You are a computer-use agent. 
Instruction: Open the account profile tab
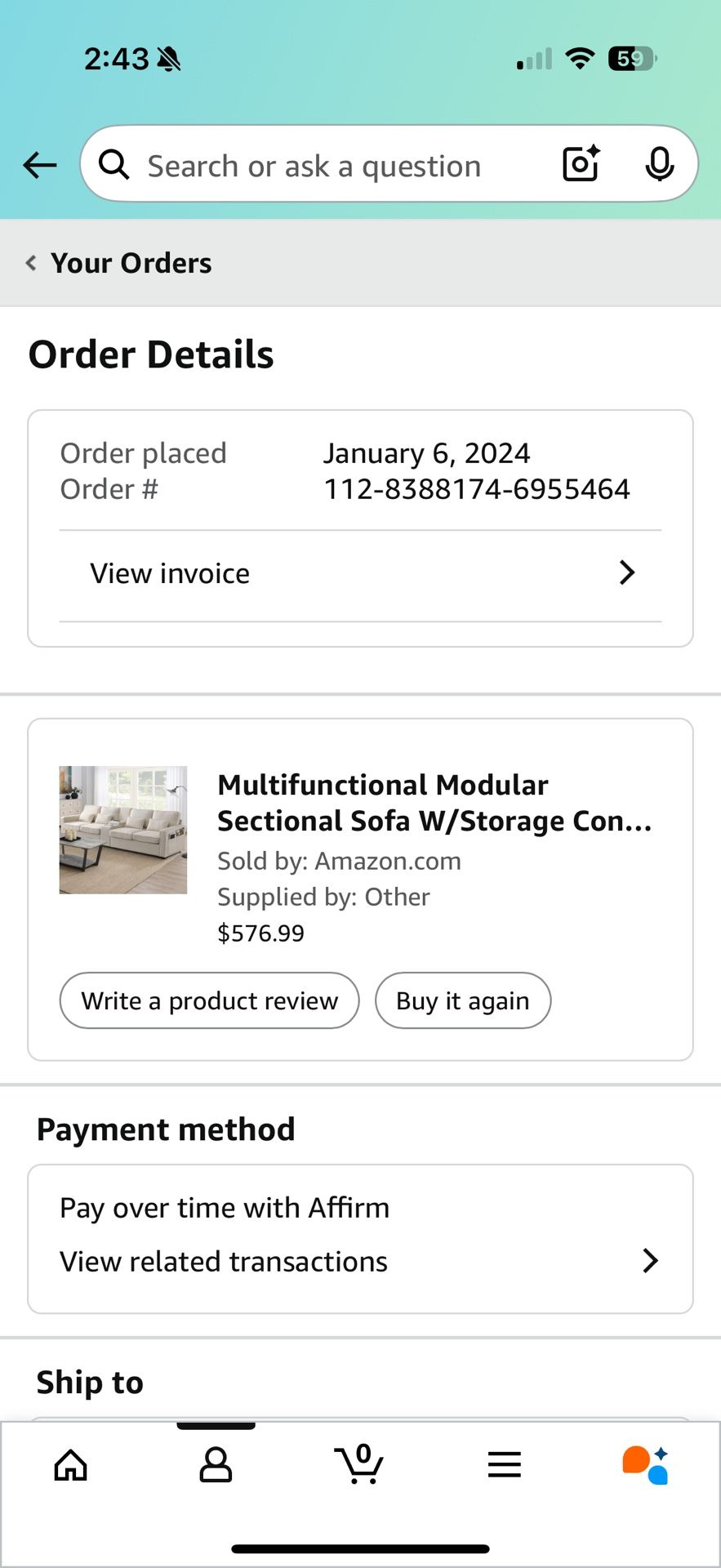coord(216,1465)
